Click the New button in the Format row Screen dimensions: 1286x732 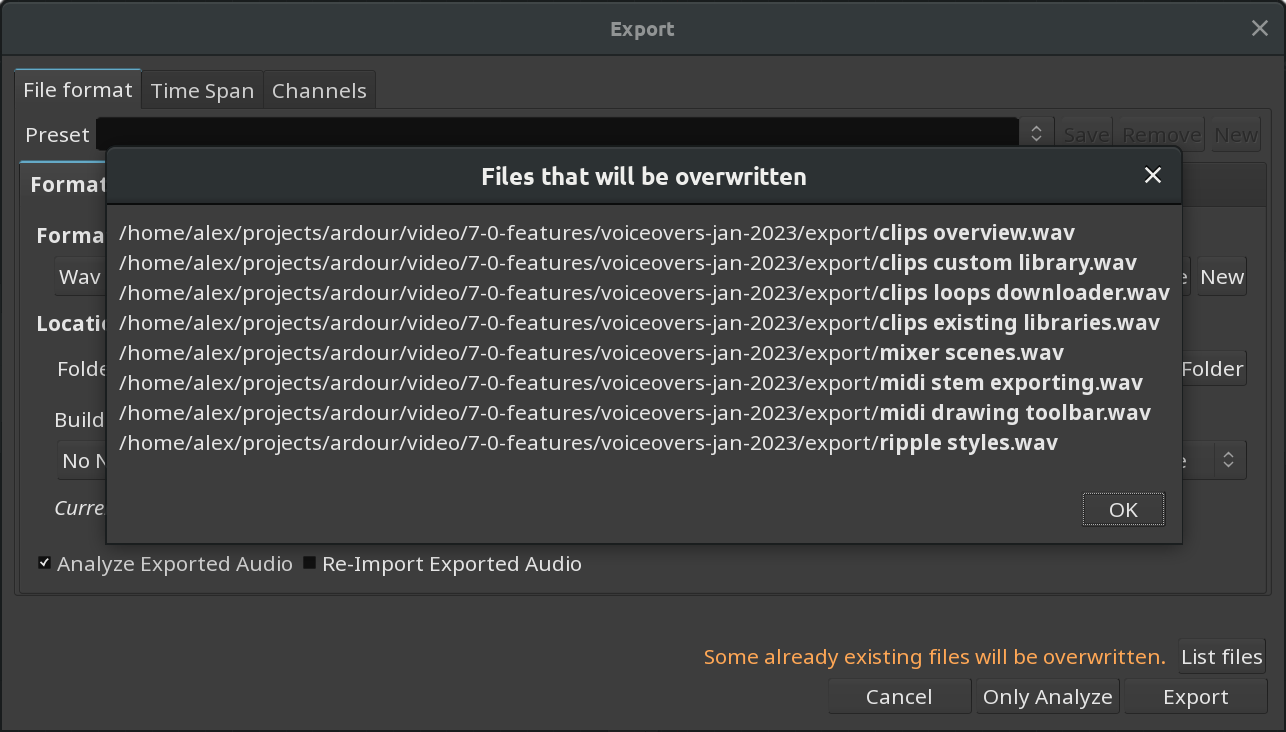coord(1222,277)
